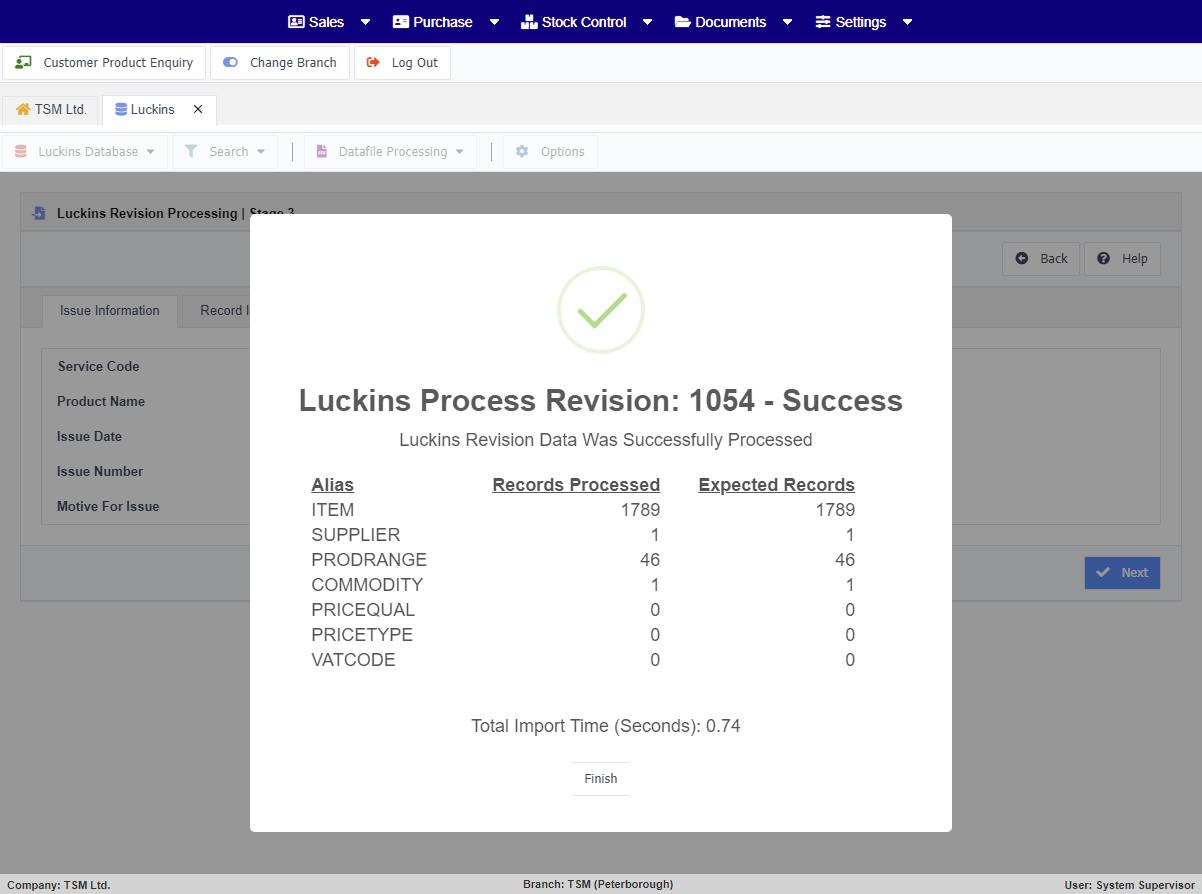Click the database icon on Luckins tab
The width and height of the screenshot is (1202, 894).
[121, 109]
